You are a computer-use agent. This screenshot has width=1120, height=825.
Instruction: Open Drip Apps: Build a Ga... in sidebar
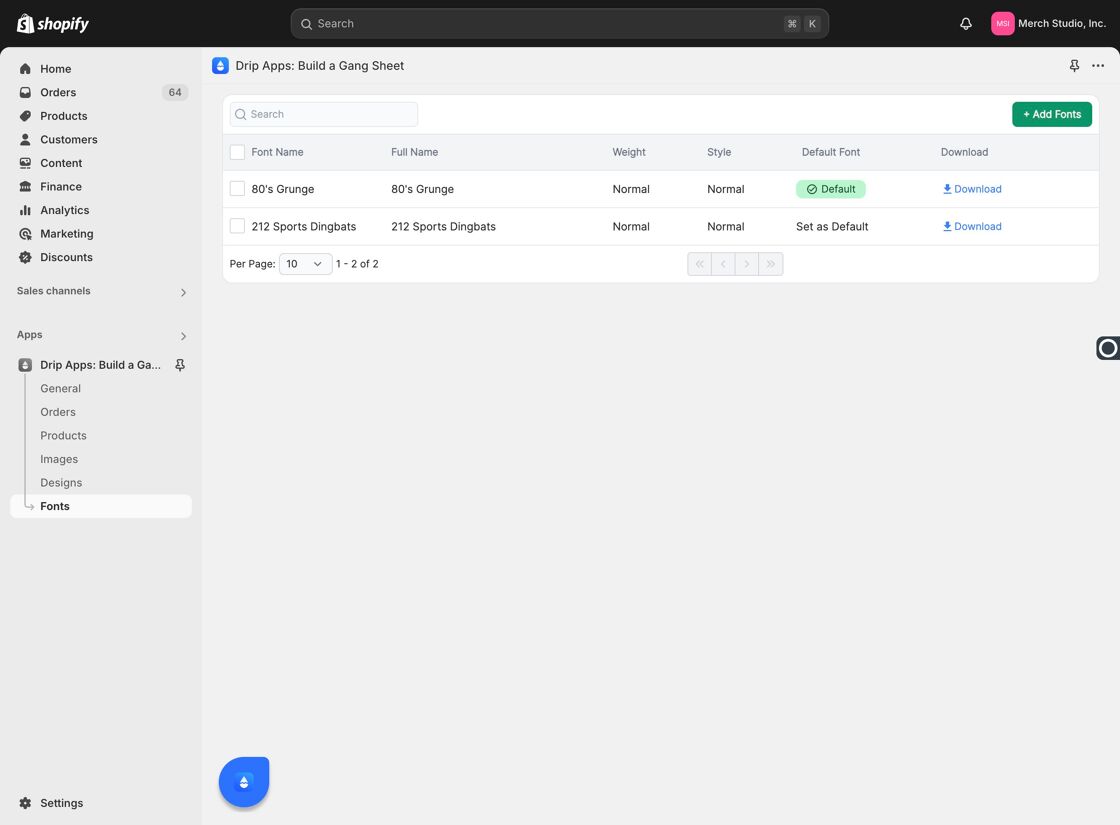point(100,365)
